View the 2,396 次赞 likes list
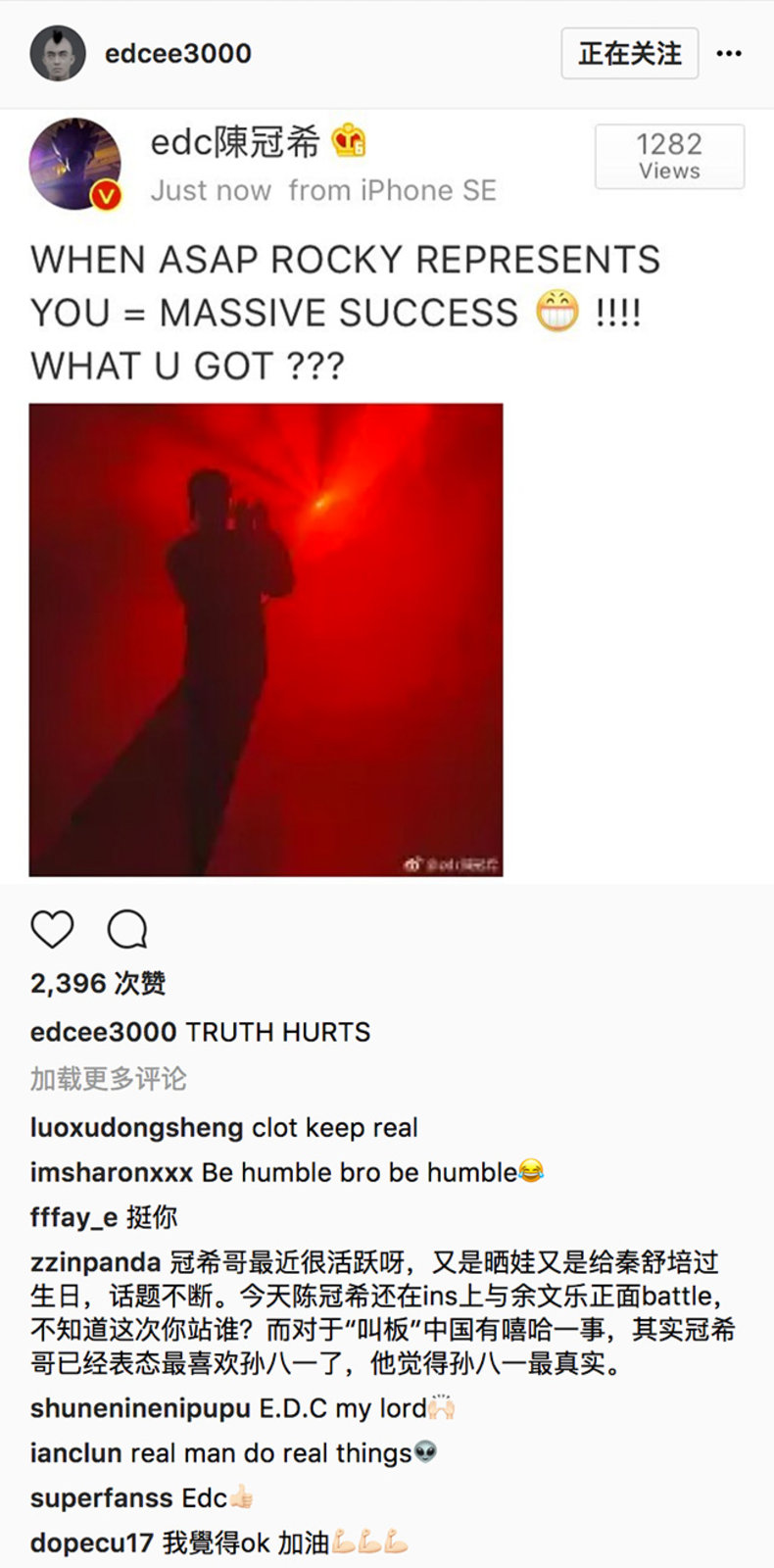 [x=98, y=983]
